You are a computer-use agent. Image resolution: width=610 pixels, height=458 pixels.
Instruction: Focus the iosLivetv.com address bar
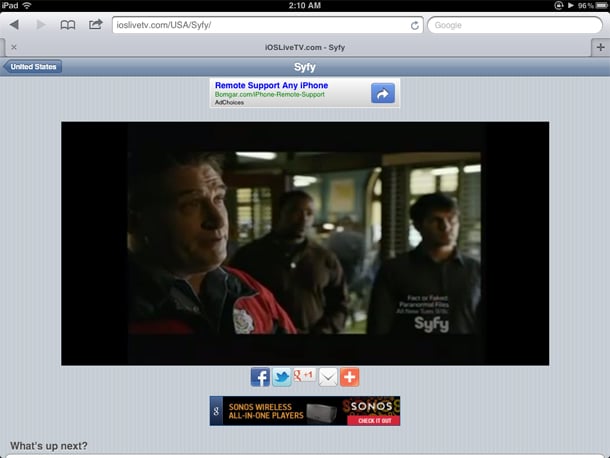260,25
